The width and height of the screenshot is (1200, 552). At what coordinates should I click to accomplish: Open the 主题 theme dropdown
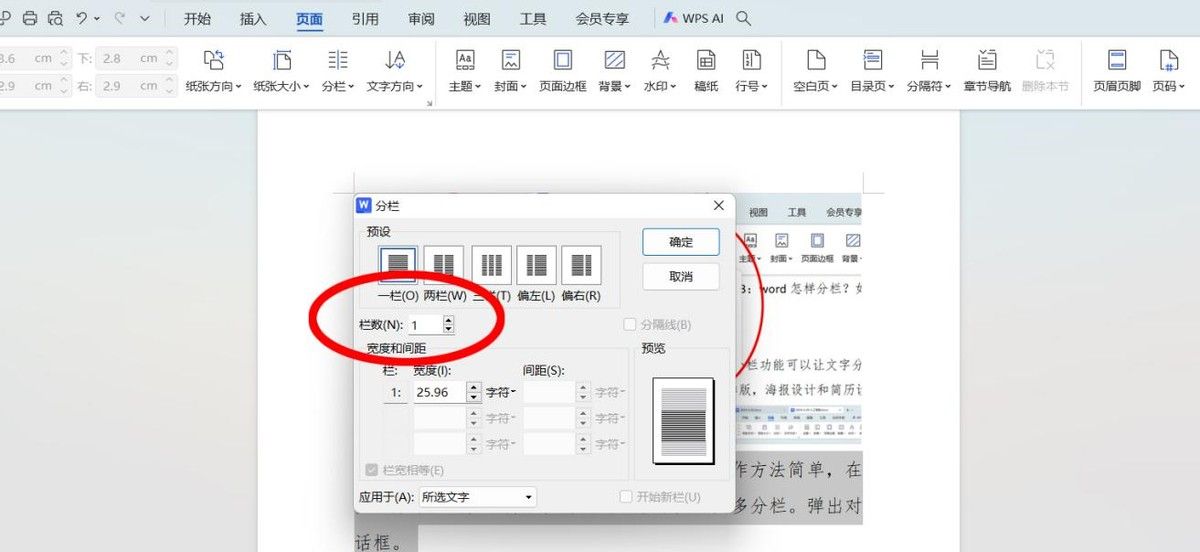pyautogui.click(x=465, y=72)
